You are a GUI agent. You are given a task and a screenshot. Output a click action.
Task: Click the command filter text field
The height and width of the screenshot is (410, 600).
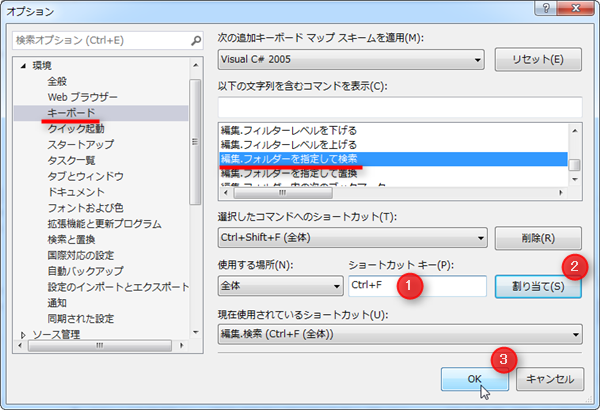pyautogui.click(x=400, y=106)
